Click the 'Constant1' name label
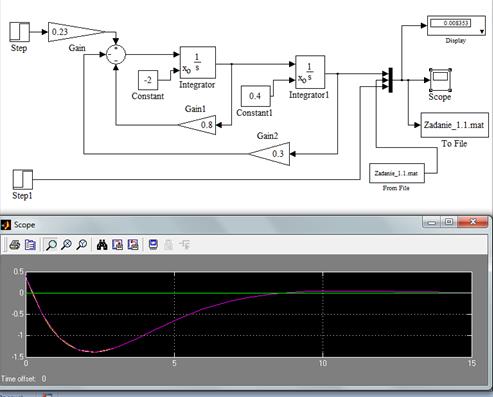493x397 pixels. tap(254, 113)
